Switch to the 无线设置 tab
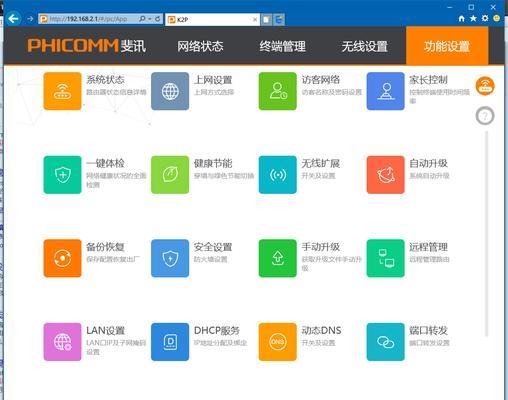 coord(365,46)
